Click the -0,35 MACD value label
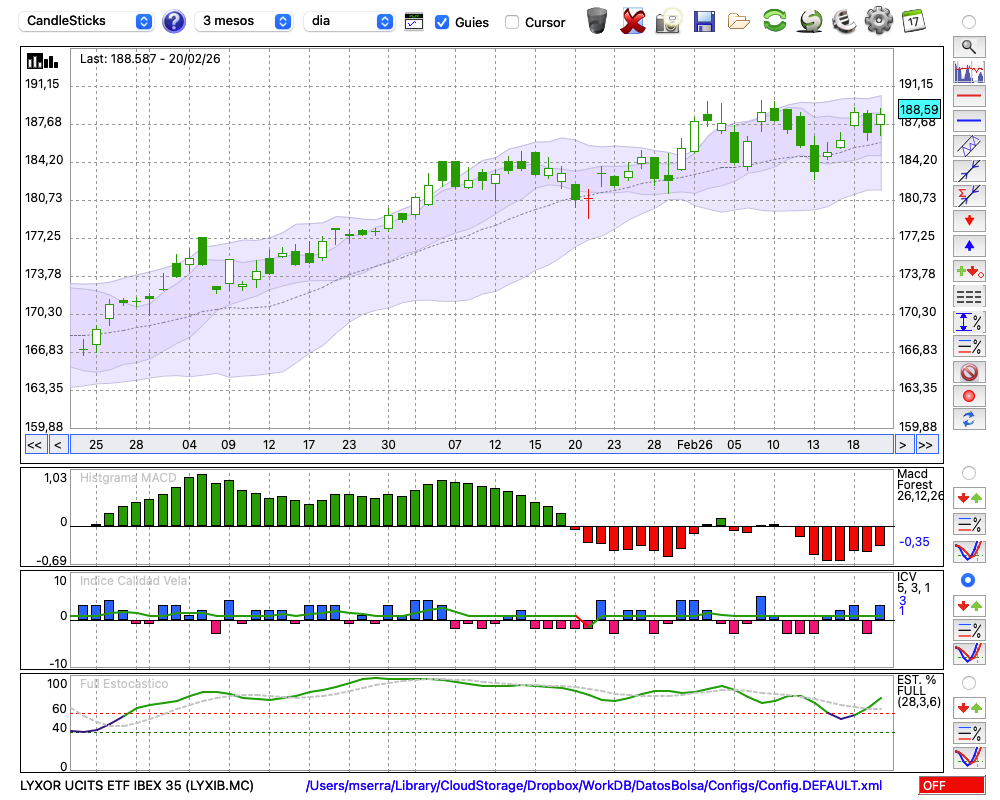 click(x=914, y=542)
